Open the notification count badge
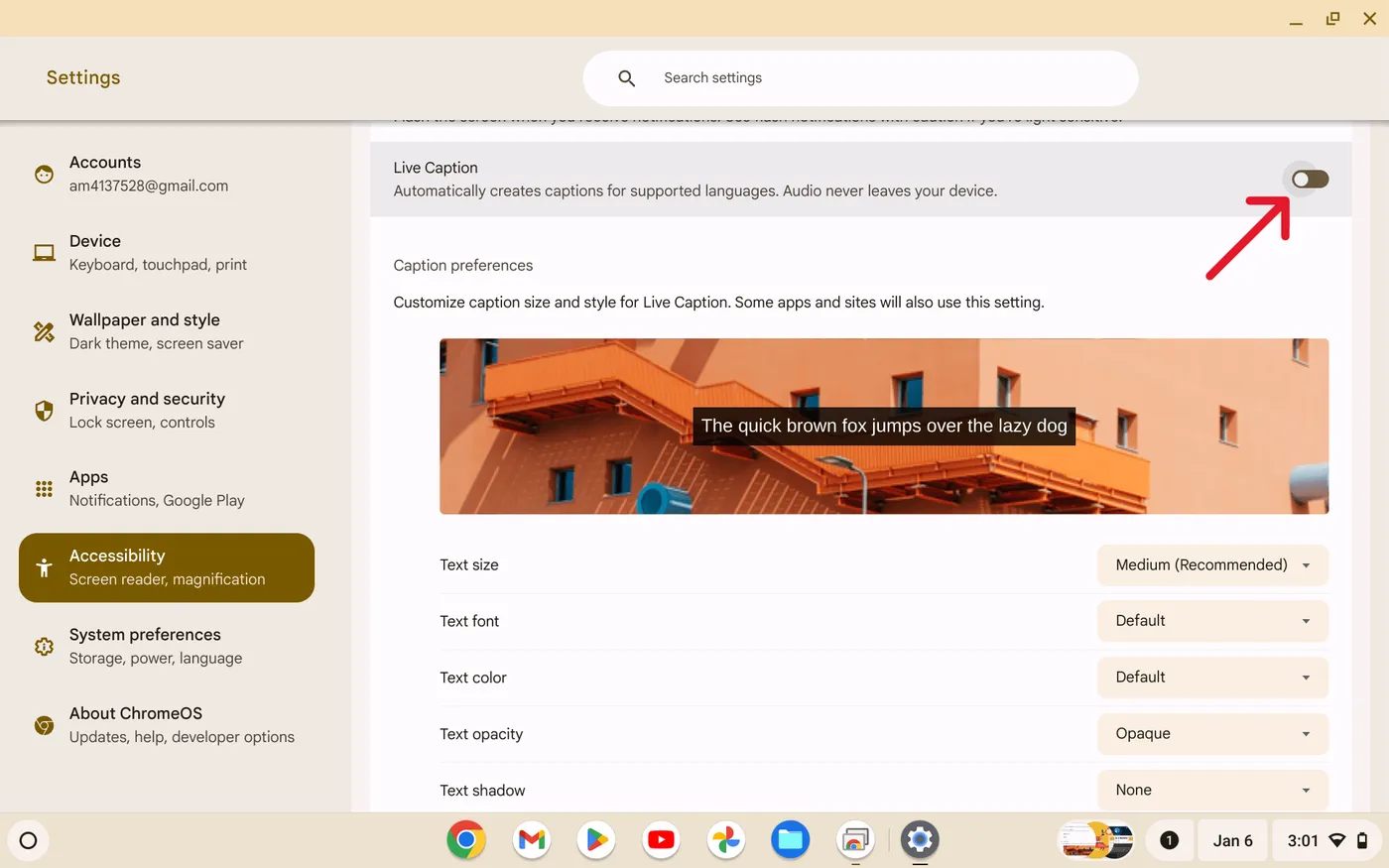1389x868 pixels. pos(1169,841)
